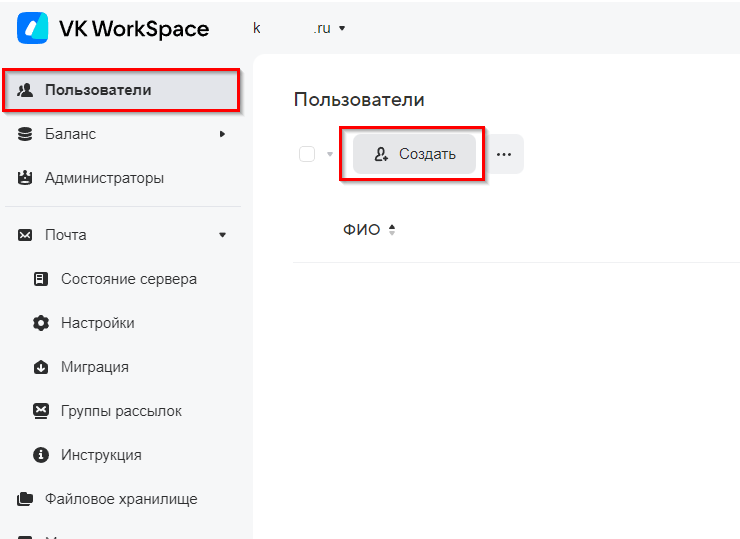
Task: Expand the Баланс submenu arrow
Action: point(222,134)
